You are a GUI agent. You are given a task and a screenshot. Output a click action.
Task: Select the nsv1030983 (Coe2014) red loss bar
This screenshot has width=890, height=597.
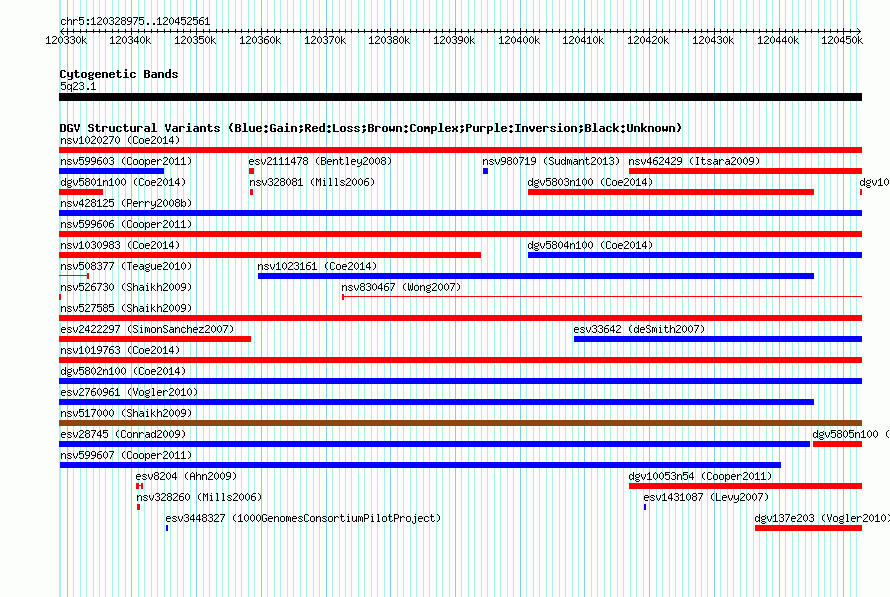coord(270,255)
